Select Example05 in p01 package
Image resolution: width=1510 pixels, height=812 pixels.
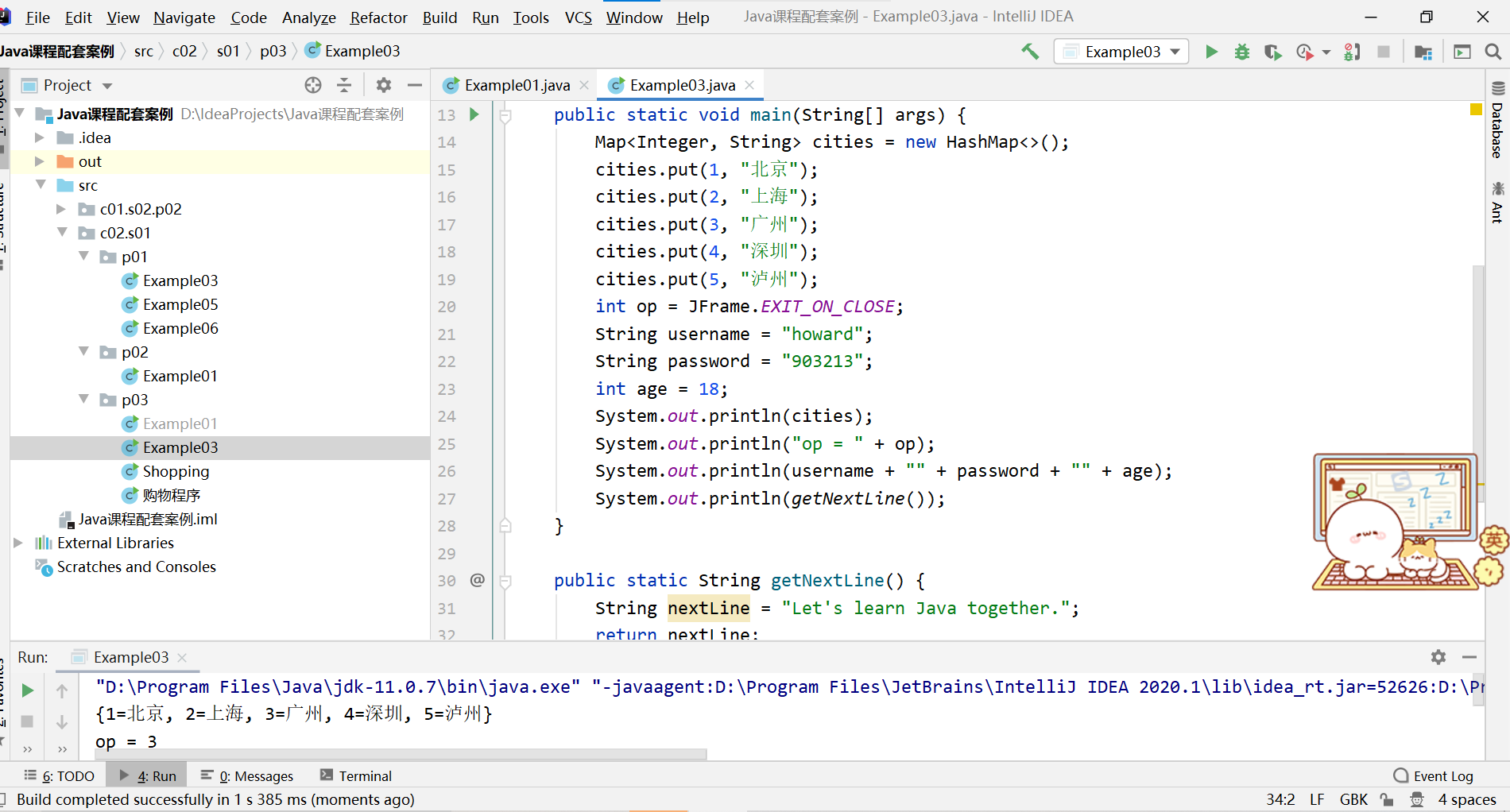click(180, 304)
